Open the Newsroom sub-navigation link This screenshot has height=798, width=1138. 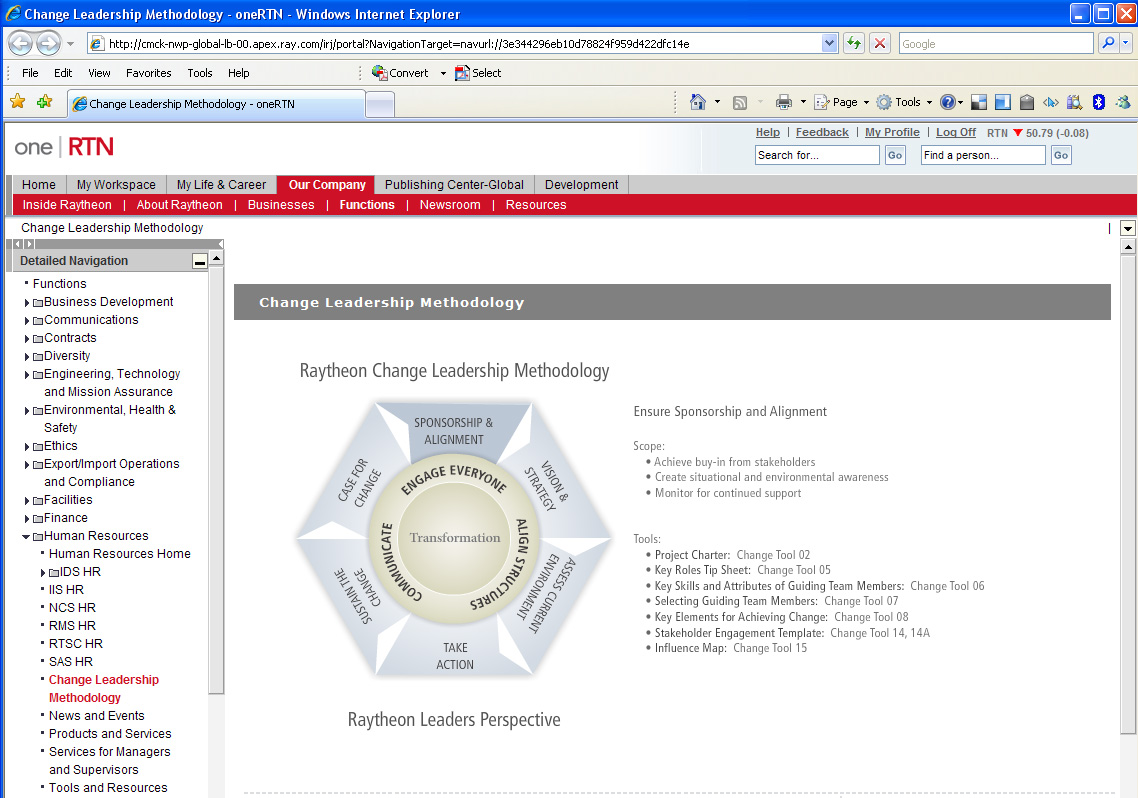click(450, 205)
